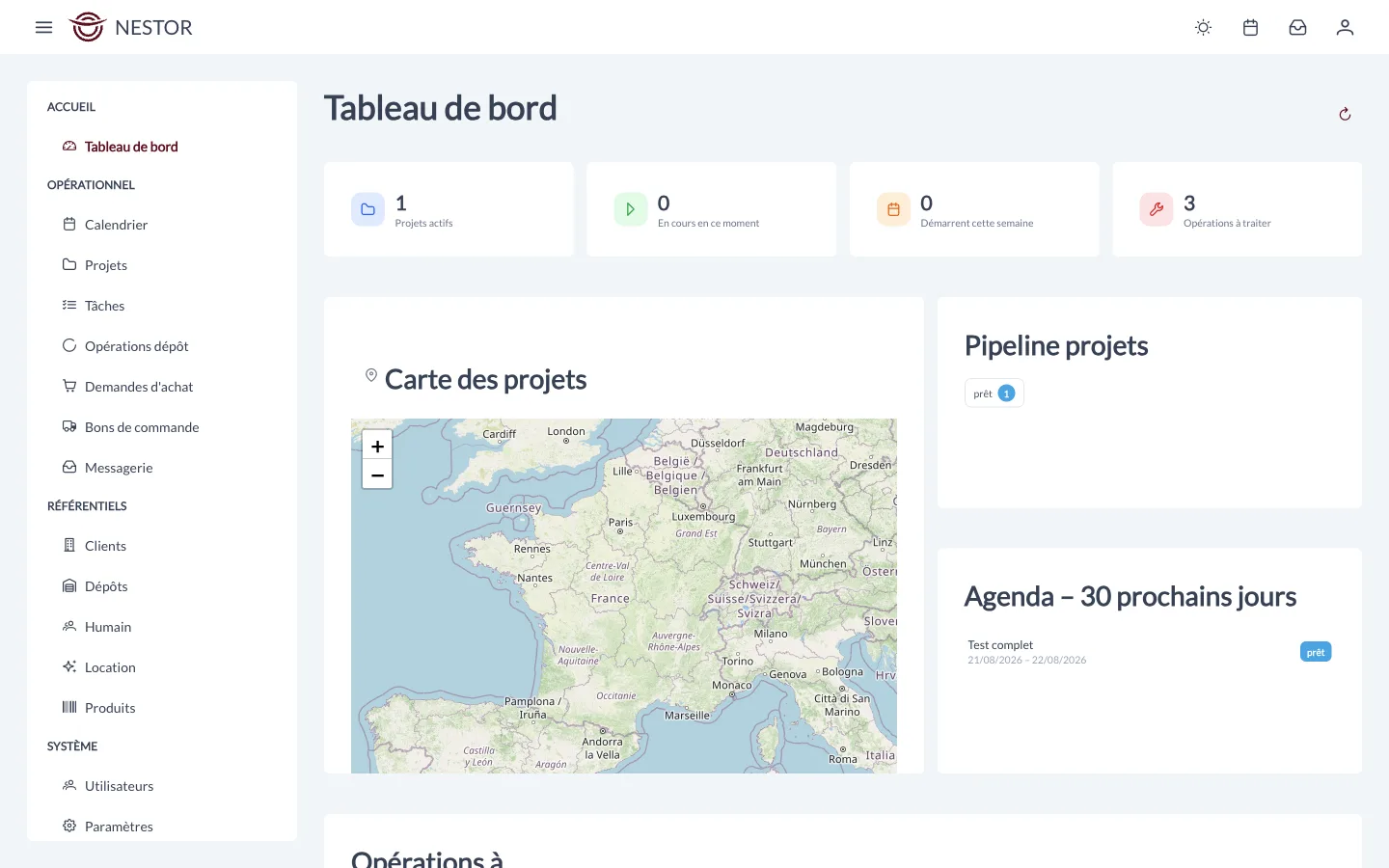This screenshot has height=868, width=1389.
Task: Click the Démarrent cette semaine label
Action: pos(977,223)
